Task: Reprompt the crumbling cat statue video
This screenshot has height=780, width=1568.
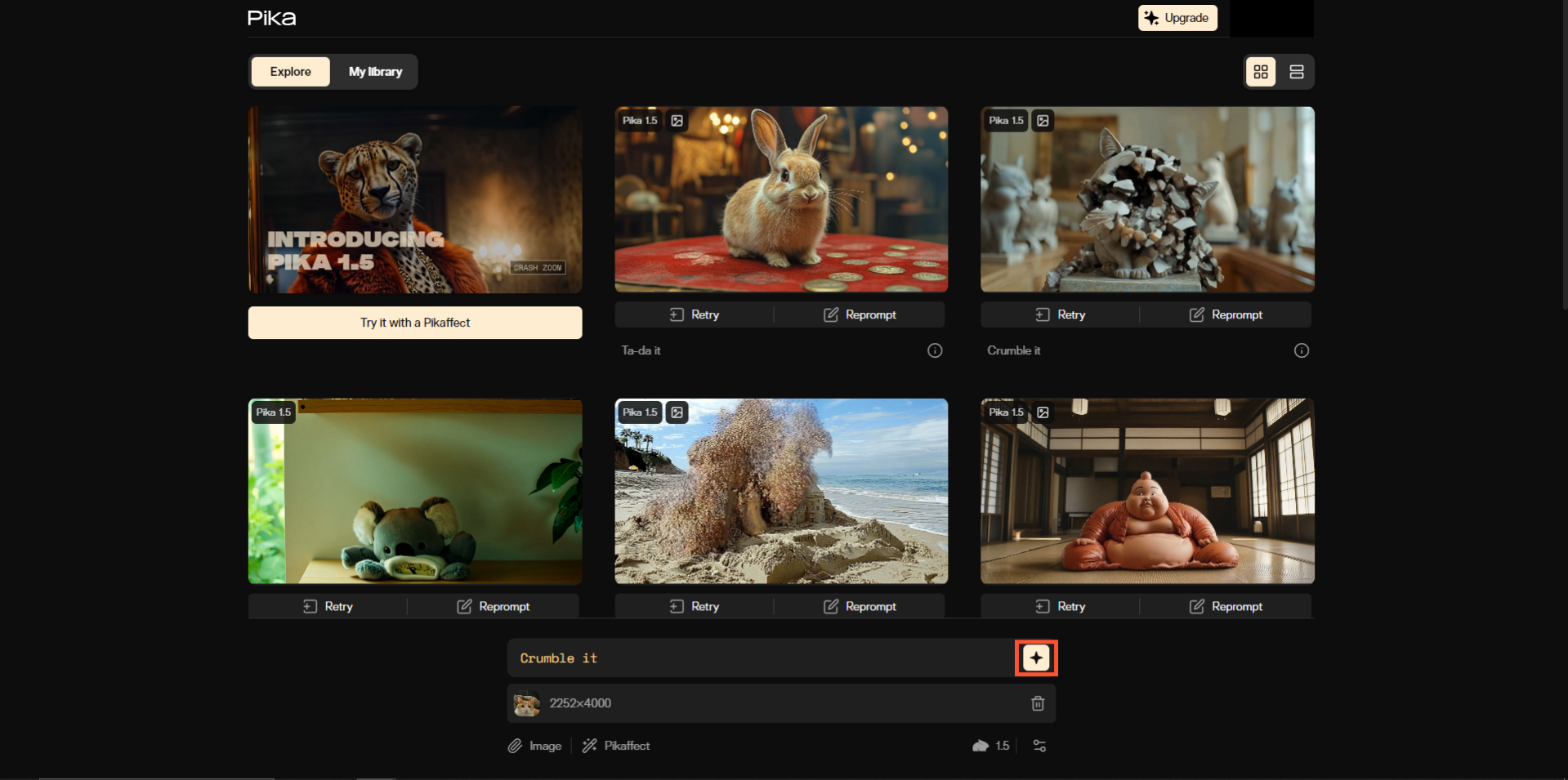Action: [x=1225, y=314]
